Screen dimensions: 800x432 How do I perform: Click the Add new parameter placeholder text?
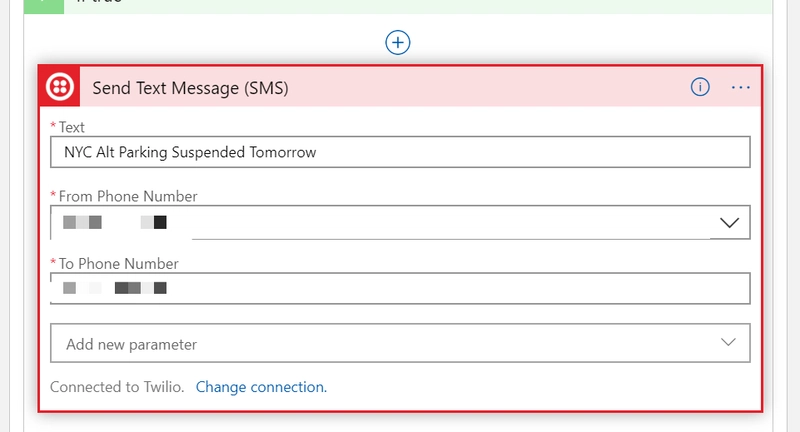(132, 344)
